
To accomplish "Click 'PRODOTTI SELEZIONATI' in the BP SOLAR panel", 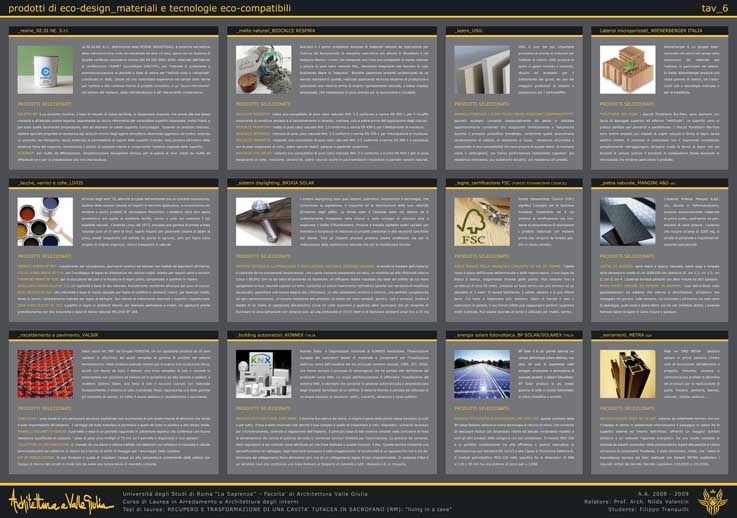I will [481, 408].
